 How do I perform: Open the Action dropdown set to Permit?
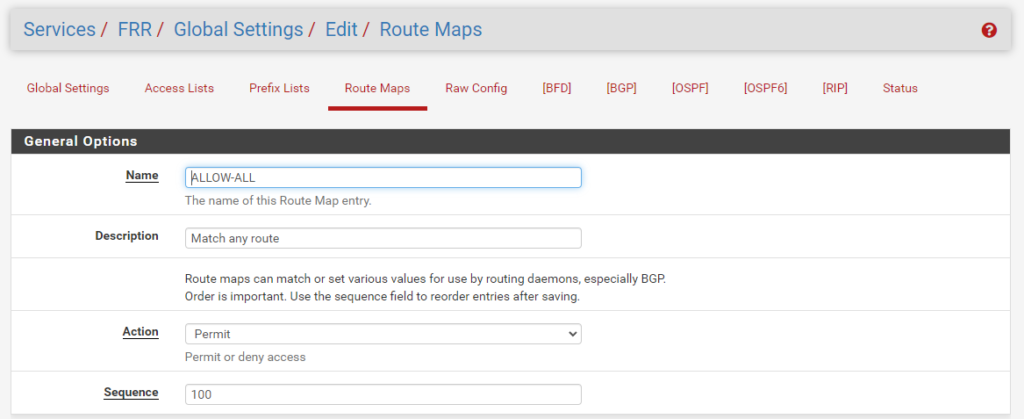click(x=383, y=334)
